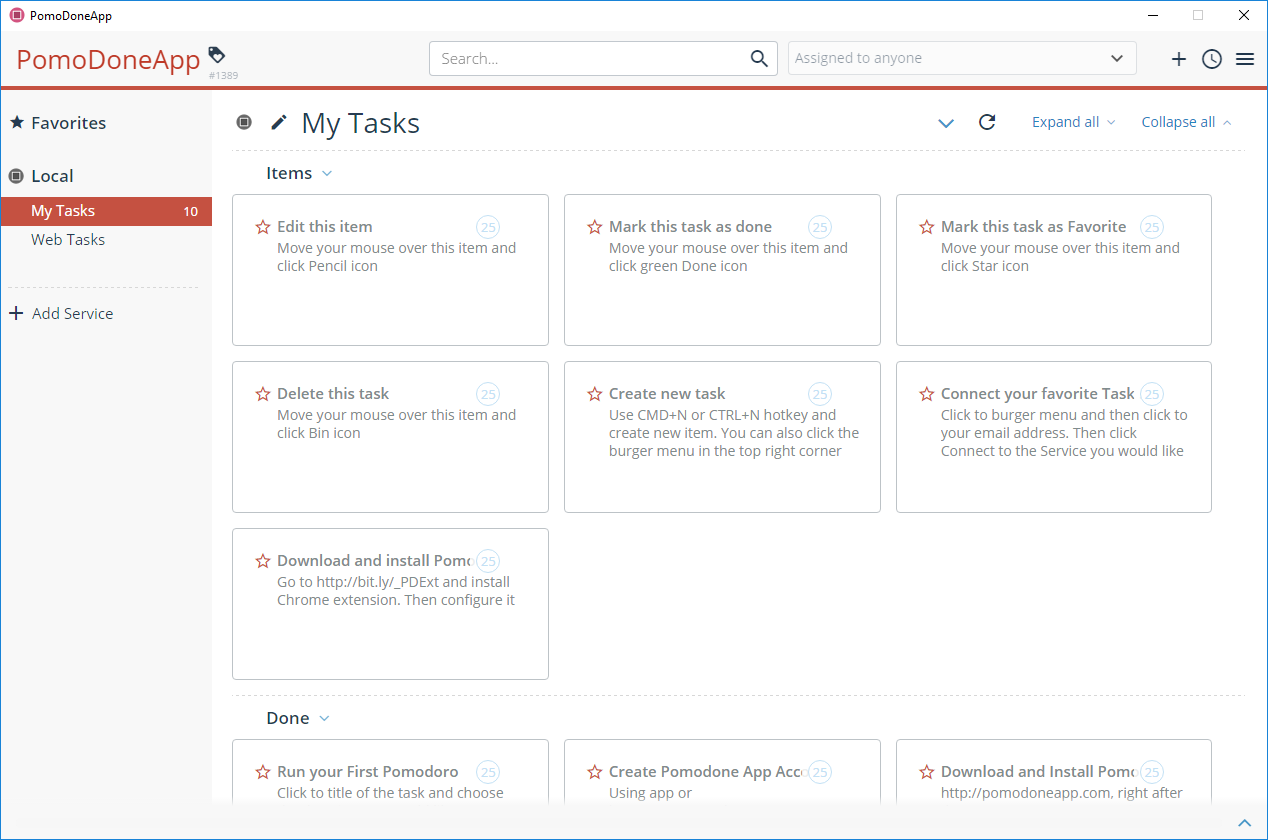Screen dimensions: 1268x840
Task: Click the PomoDoneApp icon in the title bar
Action: pyautogui.click(x=16, y=15)
